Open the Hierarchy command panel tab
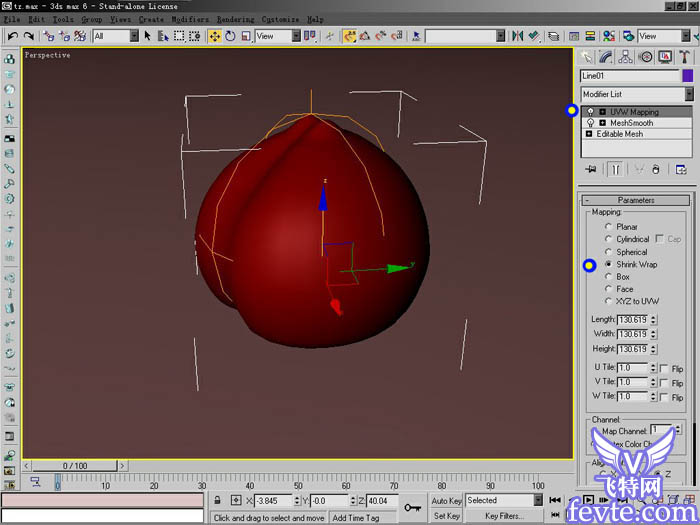The image size is (700, 525). [626, 57]
